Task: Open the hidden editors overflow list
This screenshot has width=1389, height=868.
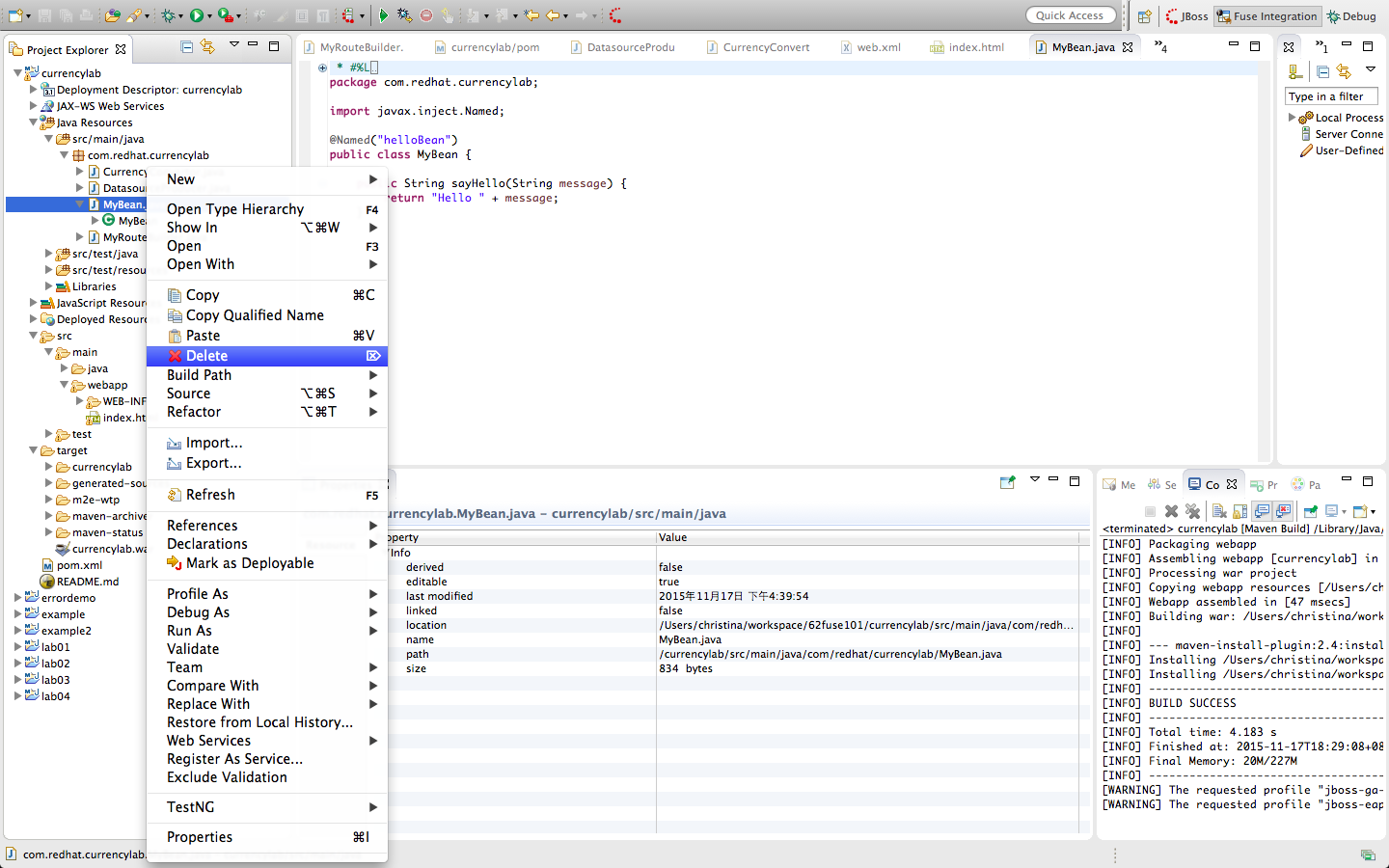Action: click(x=1160, y=46)
